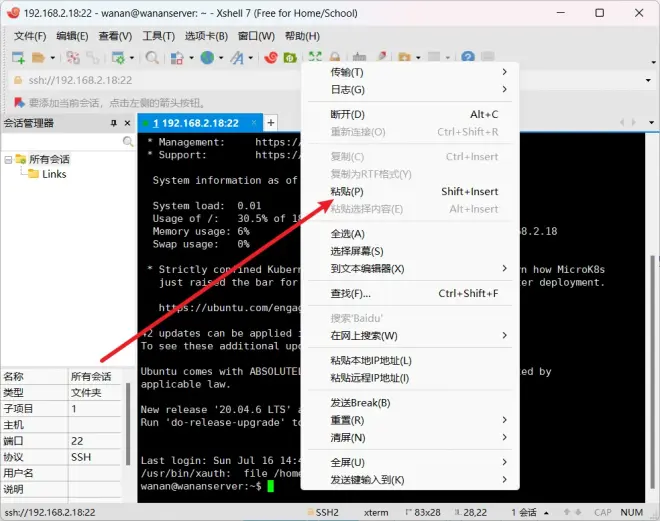Open the 帮助(H) menu
The image size is (660, 521).
(302, 36)
